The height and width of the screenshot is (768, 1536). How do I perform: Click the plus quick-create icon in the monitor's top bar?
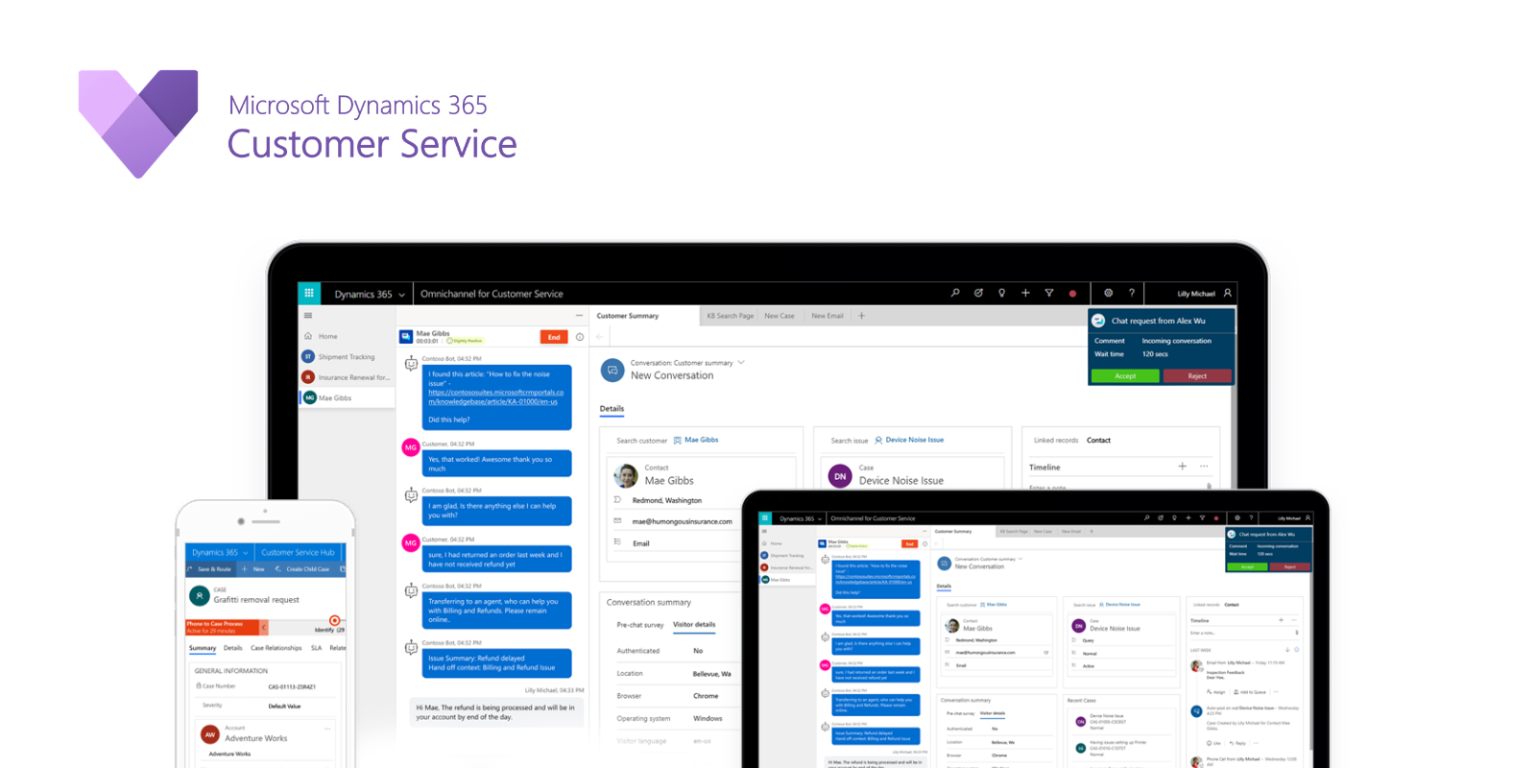[1025, 294]
